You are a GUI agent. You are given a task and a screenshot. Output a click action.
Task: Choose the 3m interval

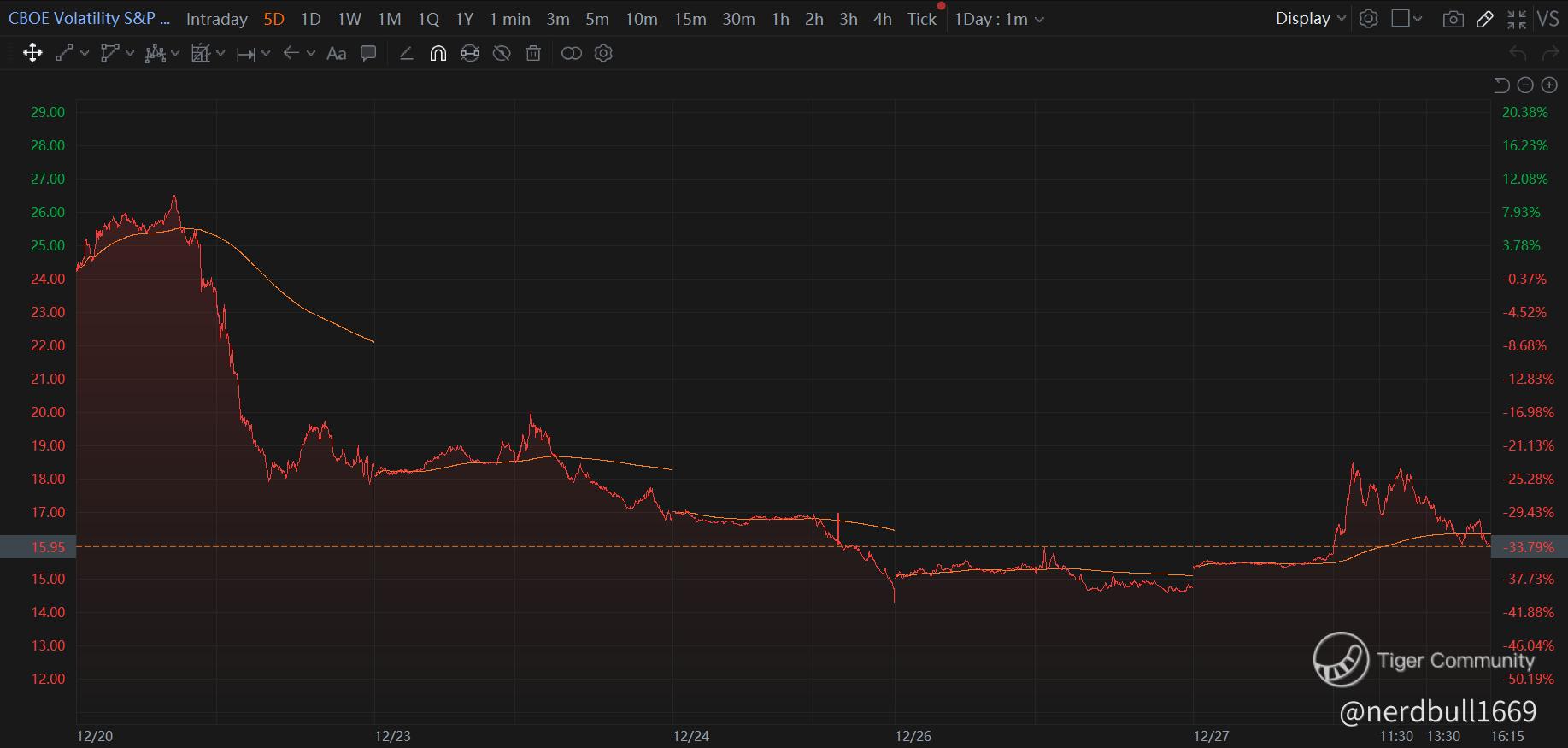[558, 19]
